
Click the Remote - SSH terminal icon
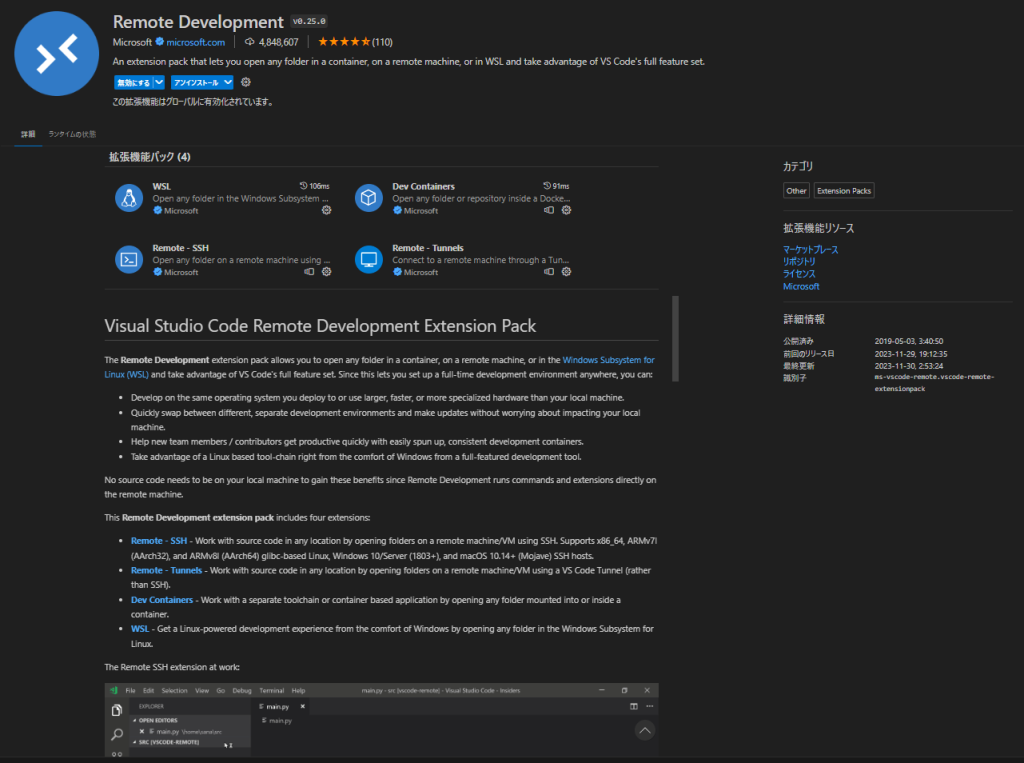[129, 259]
